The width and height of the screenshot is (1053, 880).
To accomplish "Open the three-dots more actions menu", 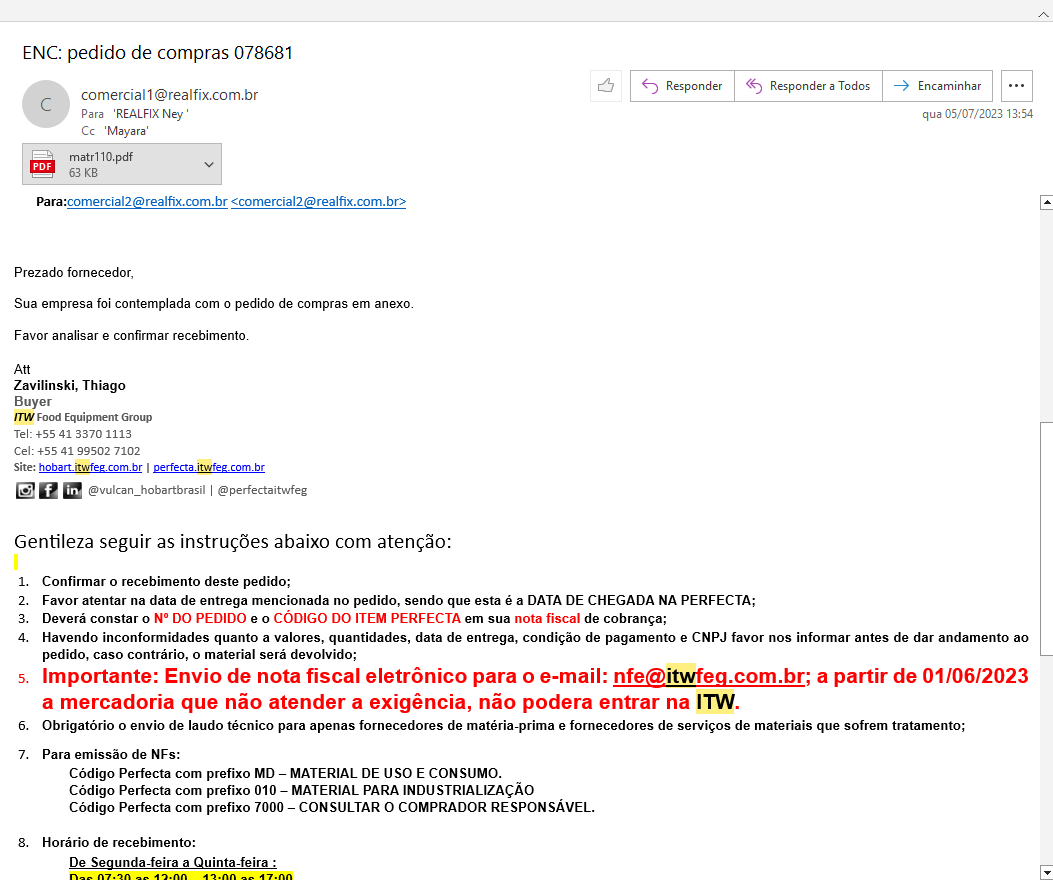I will coord(1016,86).
